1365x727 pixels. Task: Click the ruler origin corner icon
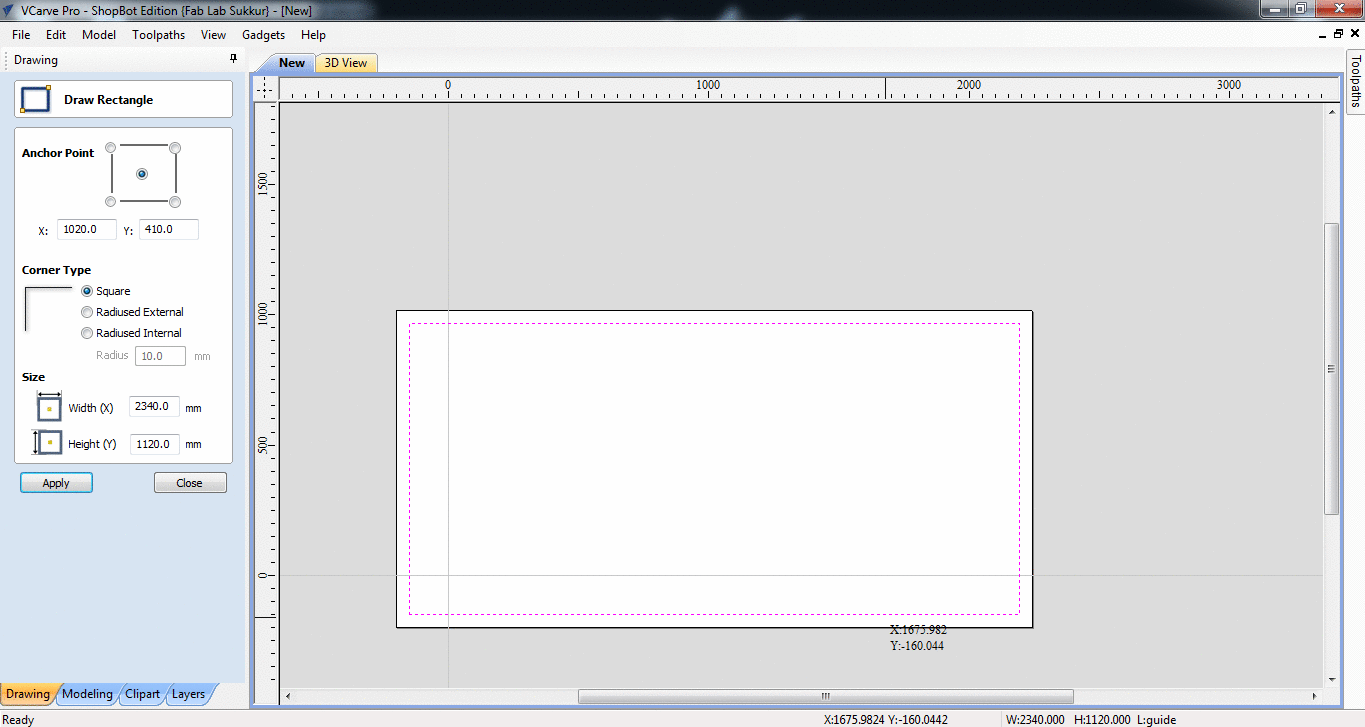point(264,89)
